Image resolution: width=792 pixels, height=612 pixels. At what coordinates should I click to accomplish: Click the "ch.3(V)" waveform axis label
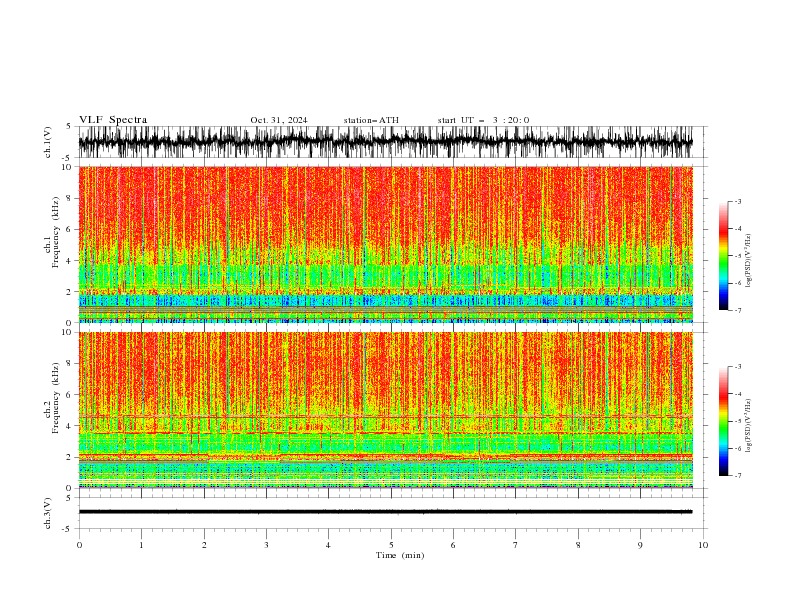coord(48,513)
